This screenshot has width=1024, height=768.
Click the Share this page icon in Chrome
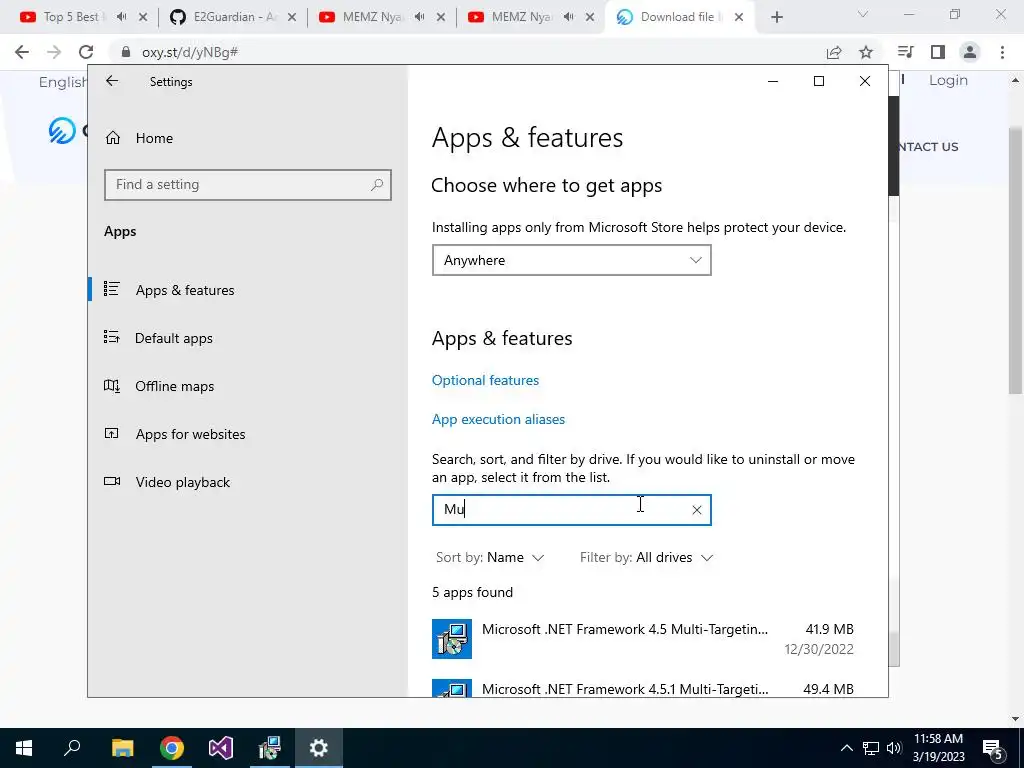(834, 52)
